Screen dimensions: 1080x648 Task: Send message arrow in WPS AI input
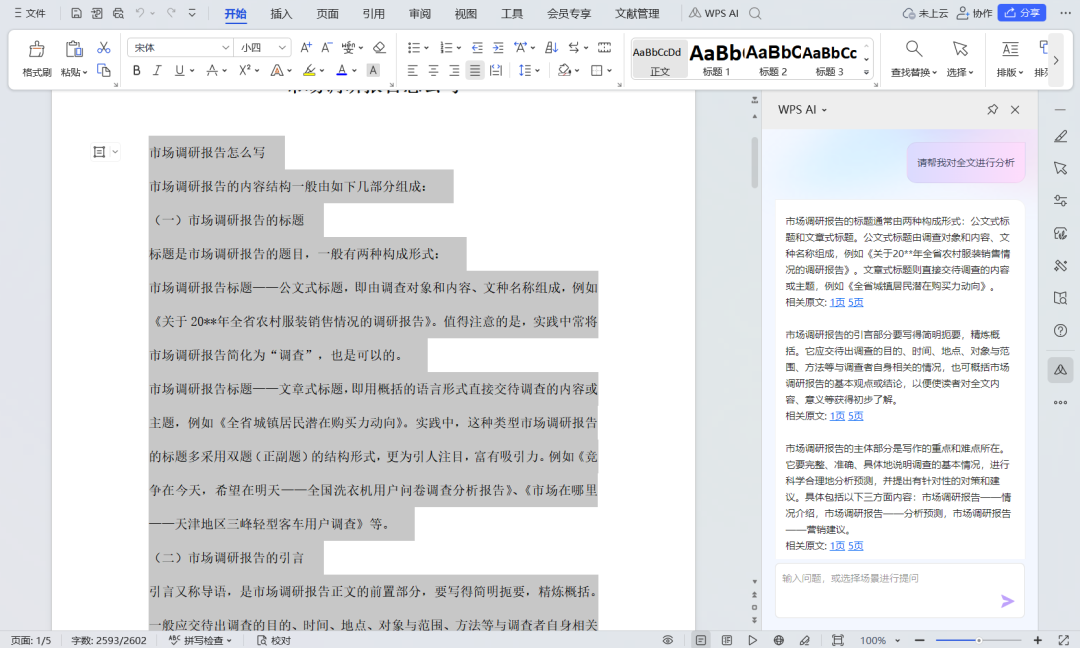(1007, 601)
